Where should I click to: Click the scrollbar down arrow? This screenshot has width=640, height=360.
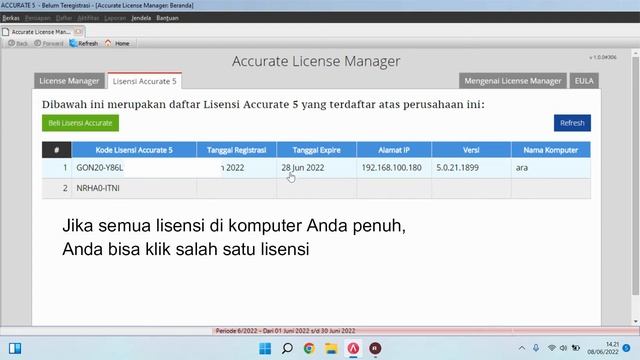pyautogui.click(x=636, y=322)
